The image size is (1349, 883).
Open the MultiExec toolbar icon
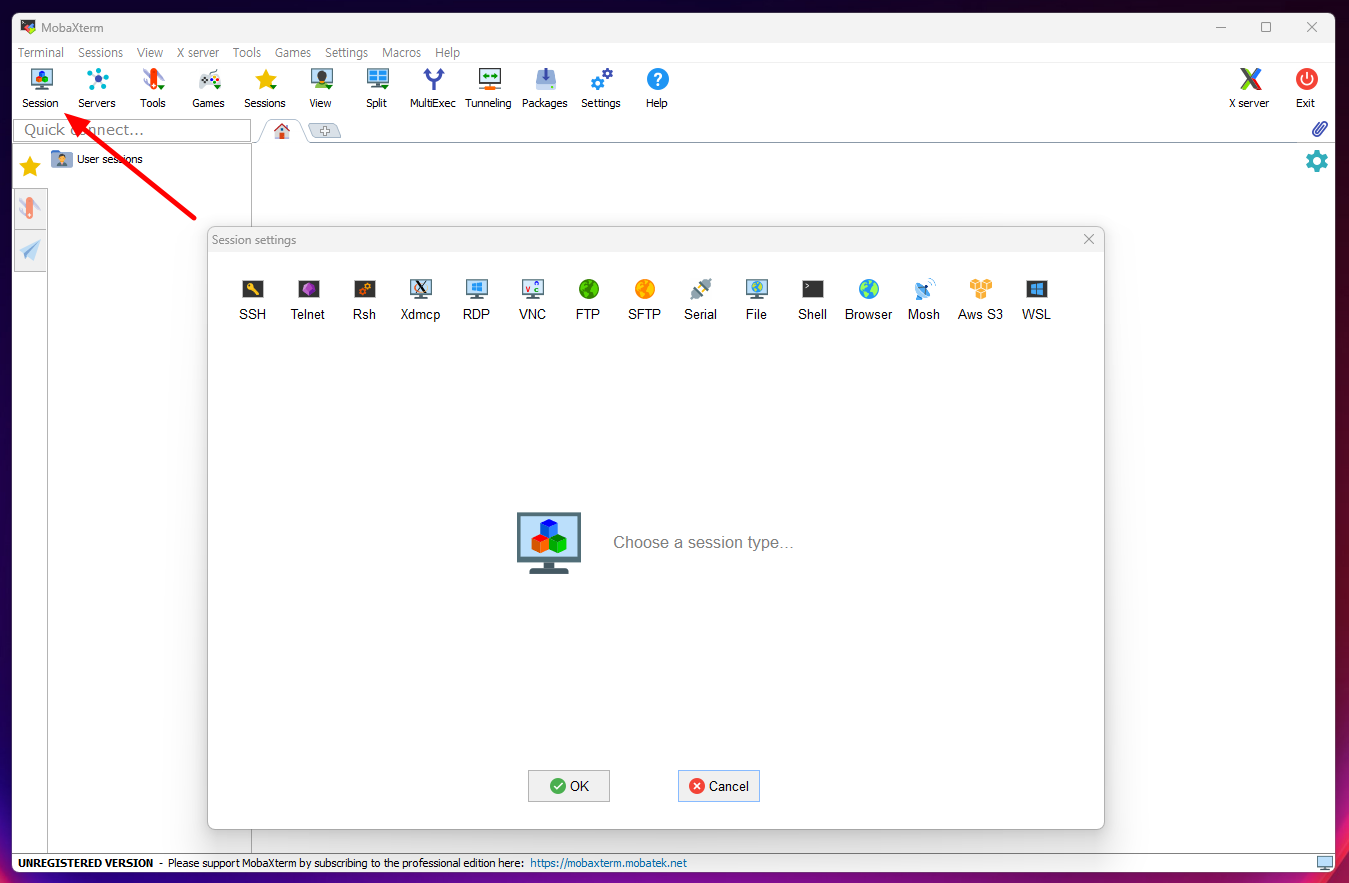pos(433,88)
